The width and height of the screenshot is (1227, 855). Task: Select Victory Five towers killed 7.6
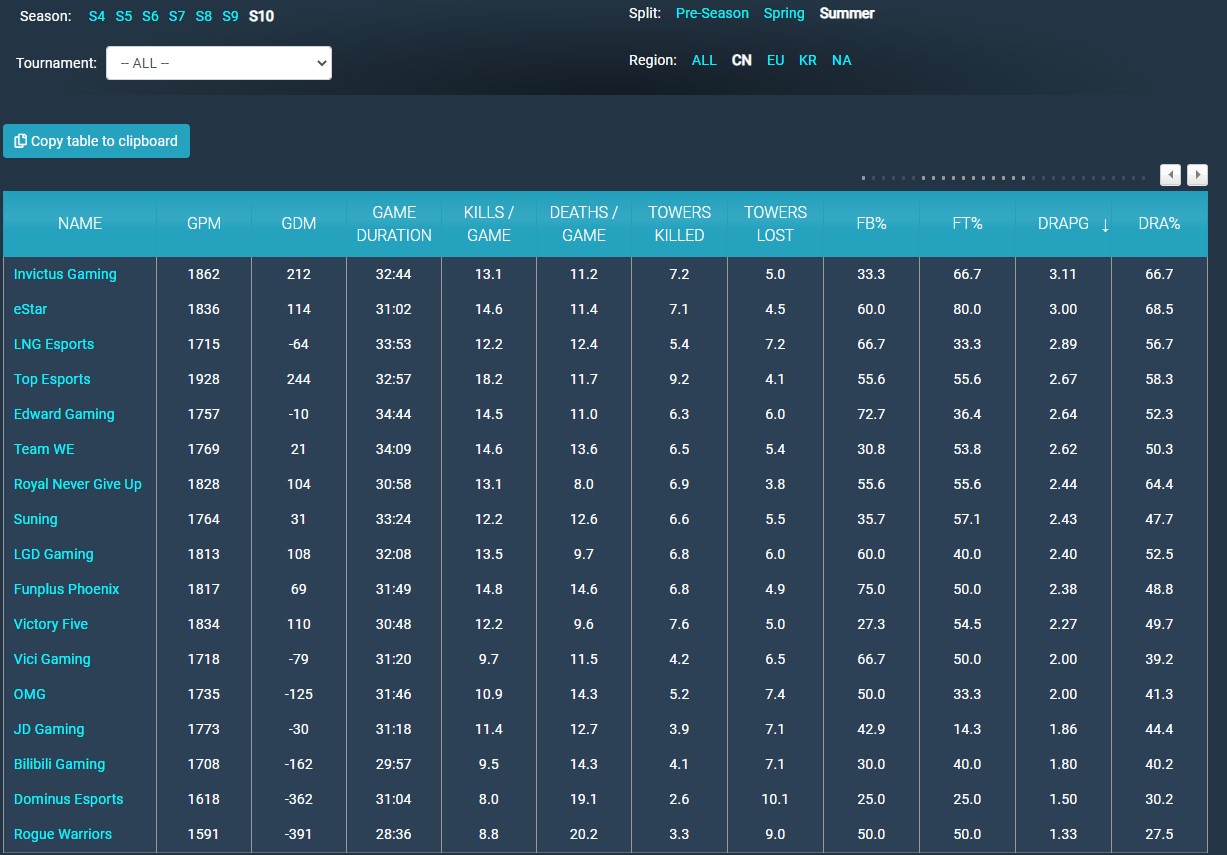click(679, 624)
